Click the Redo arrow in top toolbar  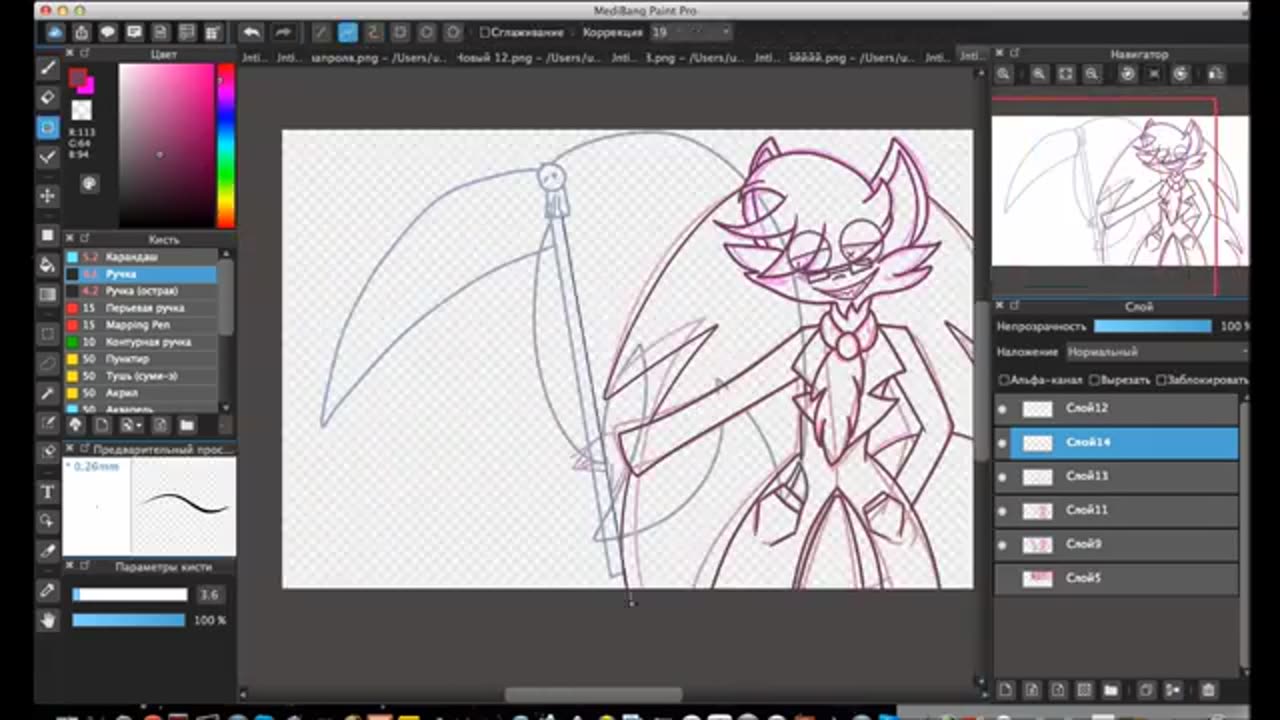coord(282,33)
